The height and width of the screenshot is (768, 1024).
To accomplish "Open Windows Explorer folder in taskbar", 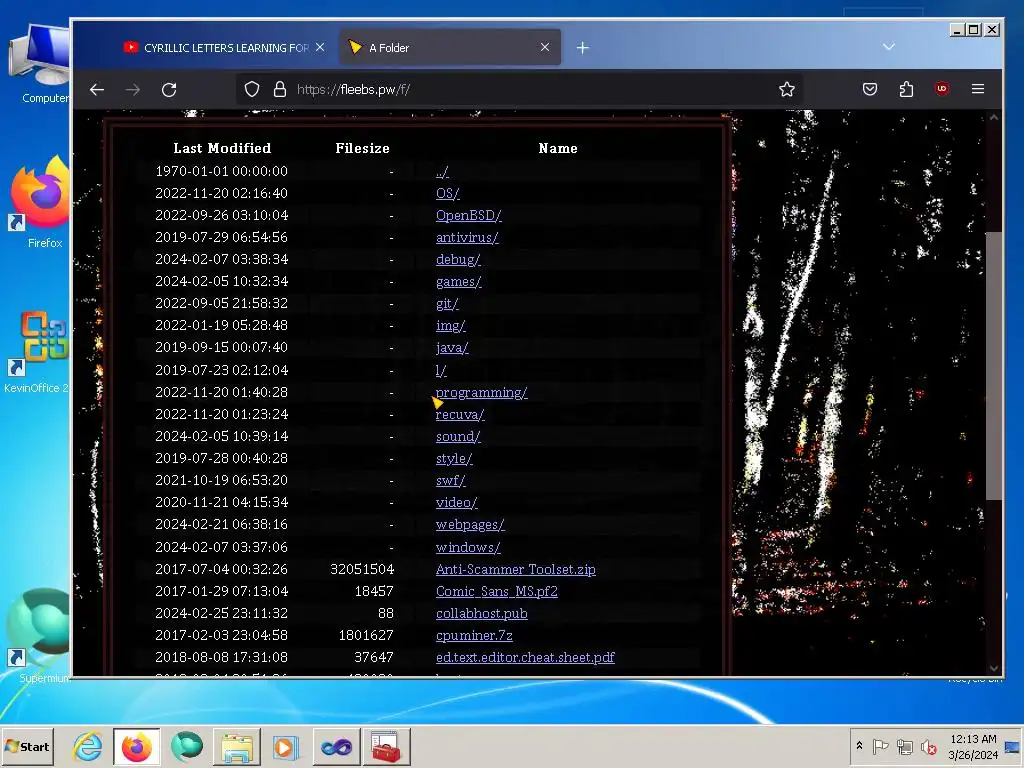I will point(236,747).
